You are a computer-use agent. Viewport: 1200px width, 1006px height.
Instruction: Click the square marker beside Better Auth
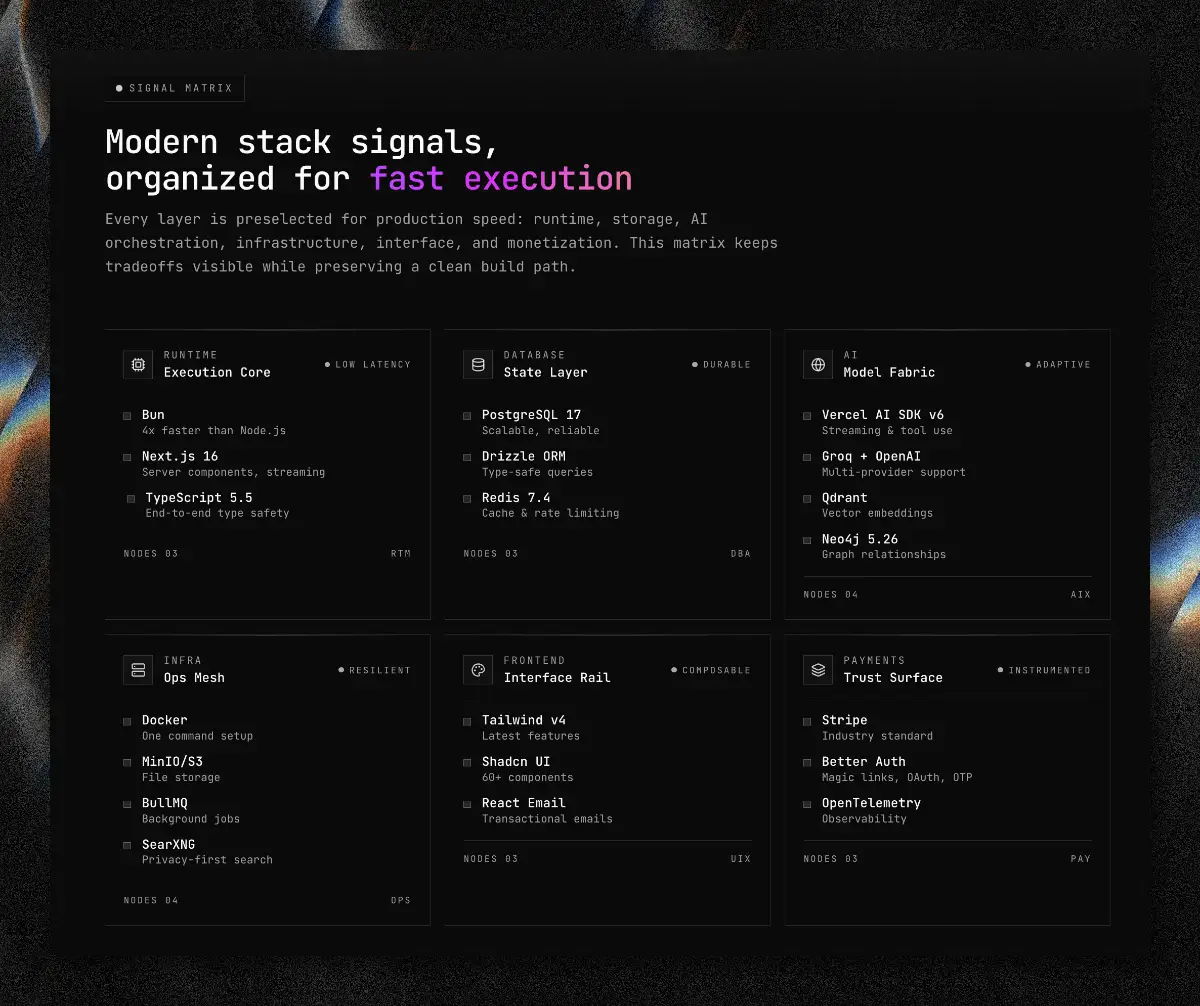[x=807, y=763]
